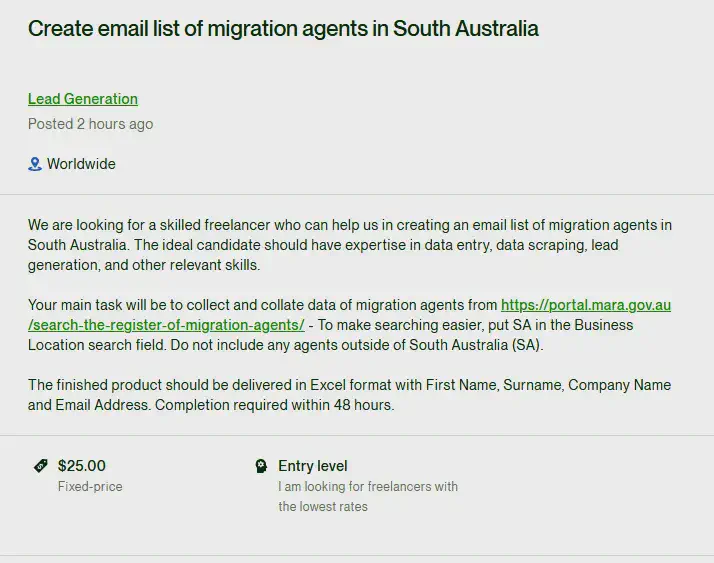Click the 'First Name, Surname, Company Name' text
714x563 pixels.
point(548,385)
